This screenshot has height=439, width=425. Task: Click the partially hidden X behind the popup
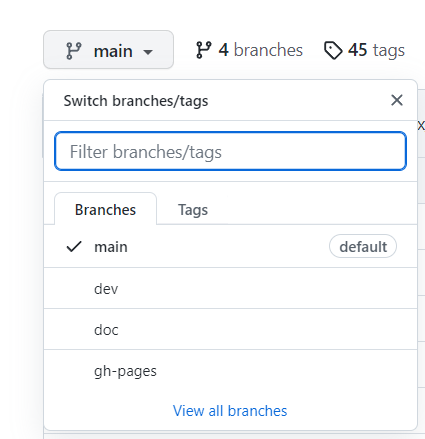pos(421,126)
